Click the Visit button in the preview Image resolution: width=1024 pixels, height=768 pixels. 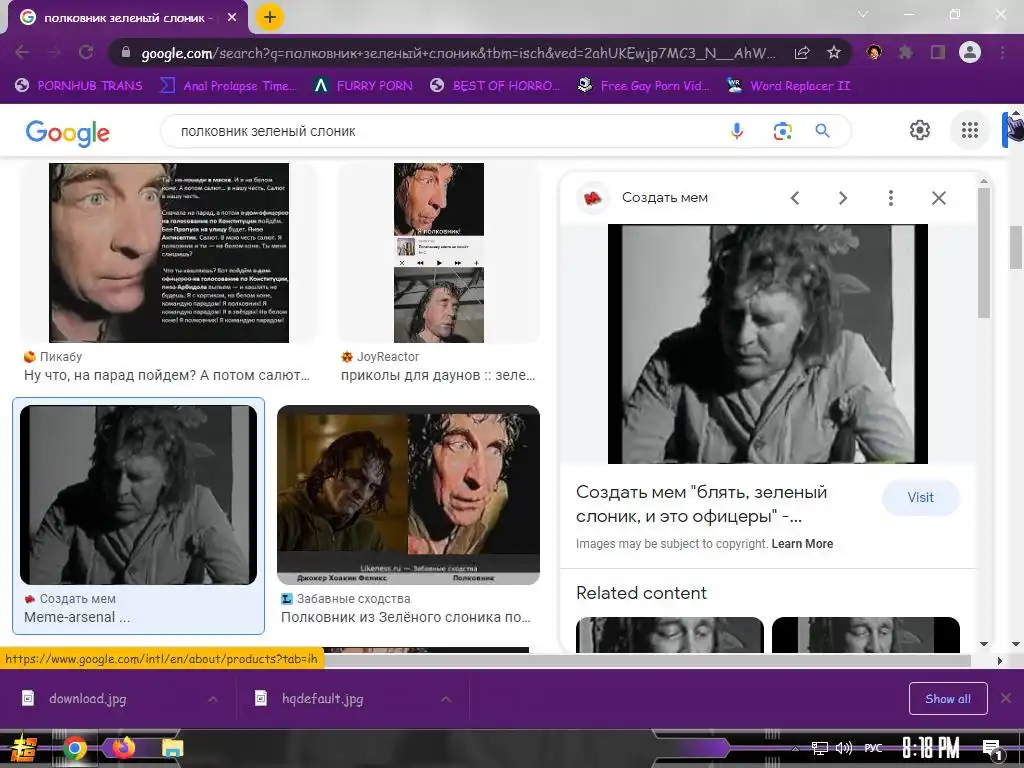[x=920, y=498]
